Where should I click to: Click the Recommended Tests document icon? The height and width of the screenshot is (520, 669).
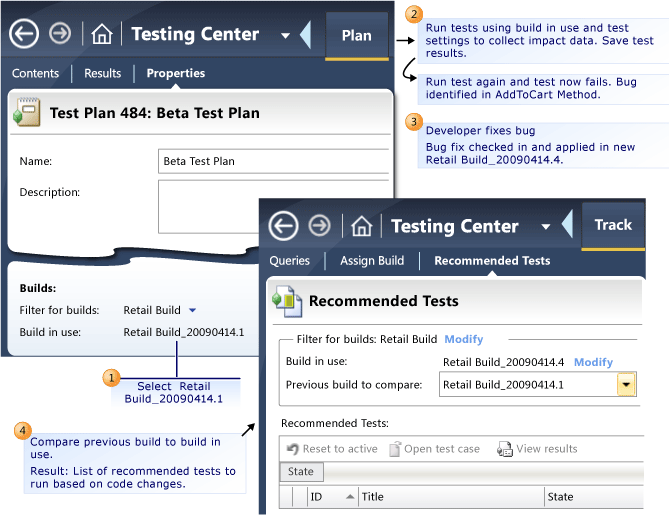pyautogui.click(x=287, y=301)
